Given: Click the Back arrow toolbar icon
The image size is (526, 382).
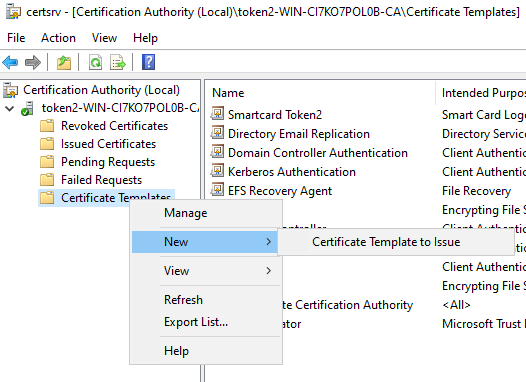Looking at the screenshot, I should coord(10,62).
